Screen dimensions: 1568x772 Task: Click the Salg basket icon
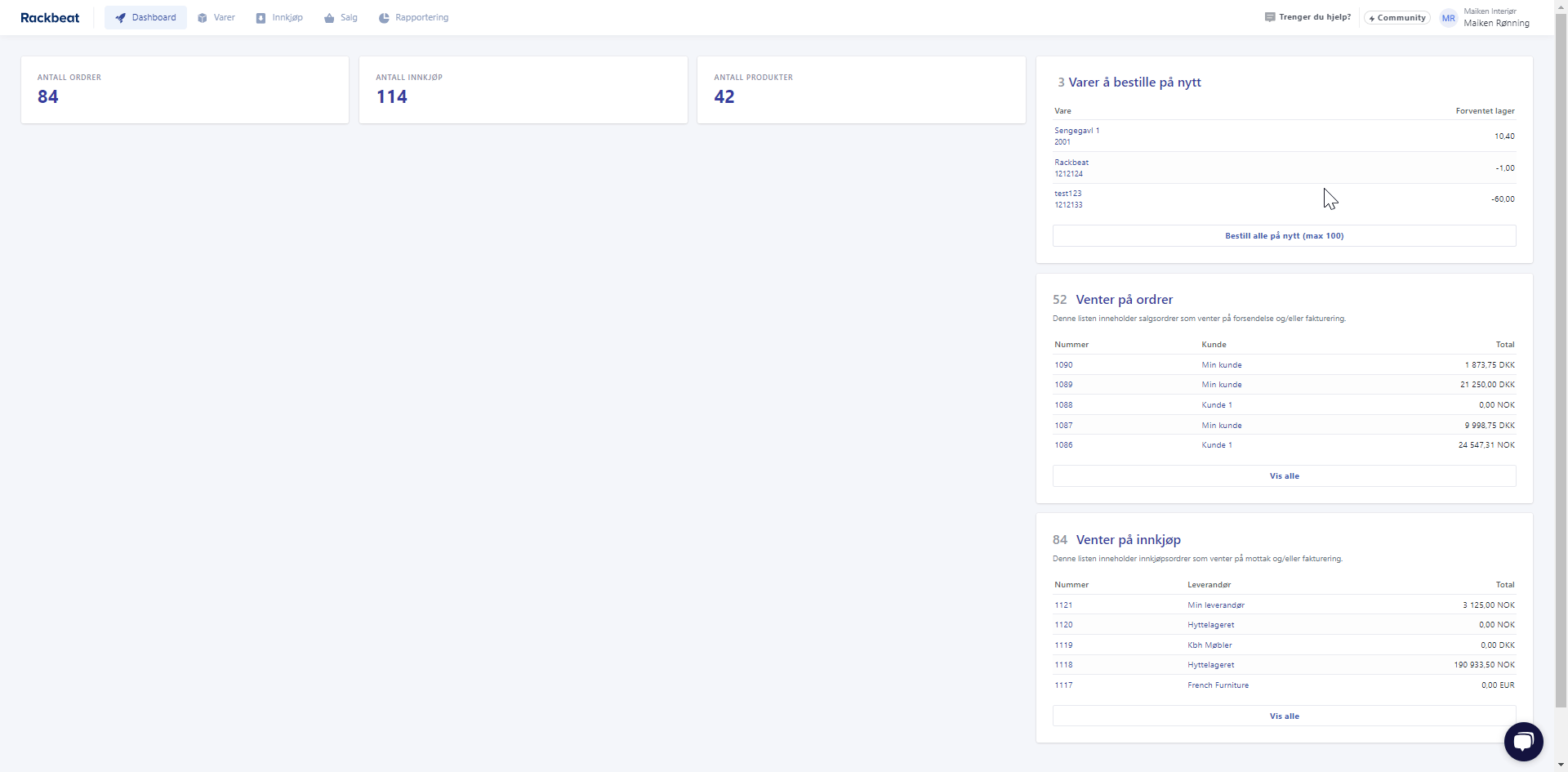tap(329, 18)
